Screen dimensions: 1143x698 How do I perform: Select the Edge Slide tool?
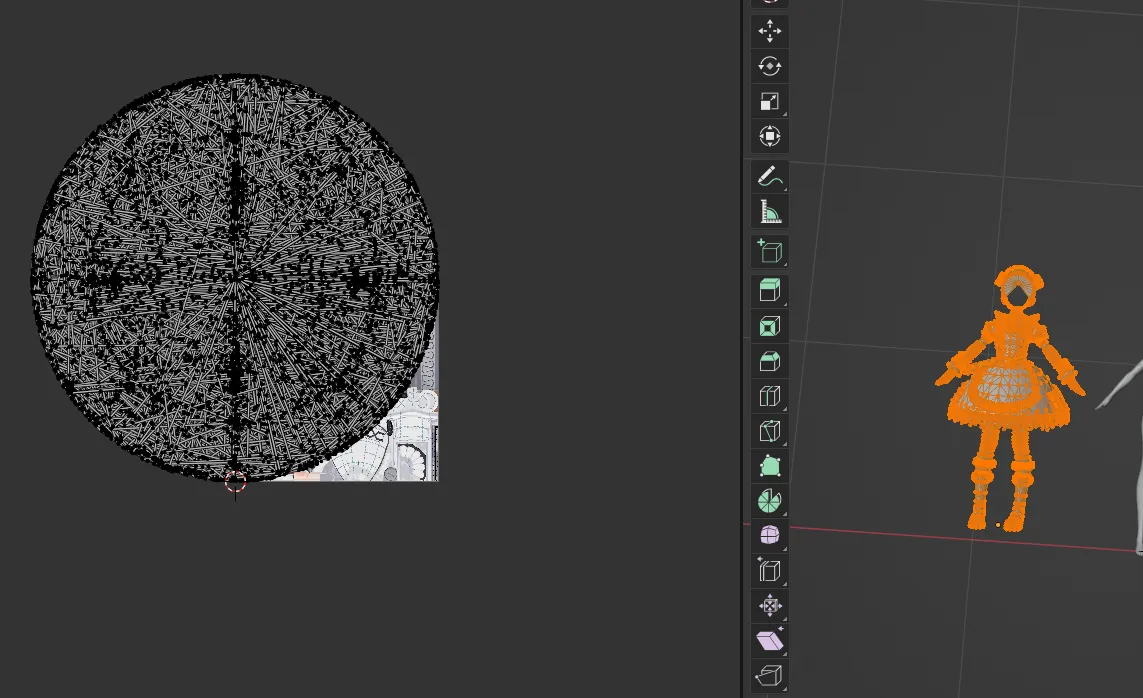770,570
